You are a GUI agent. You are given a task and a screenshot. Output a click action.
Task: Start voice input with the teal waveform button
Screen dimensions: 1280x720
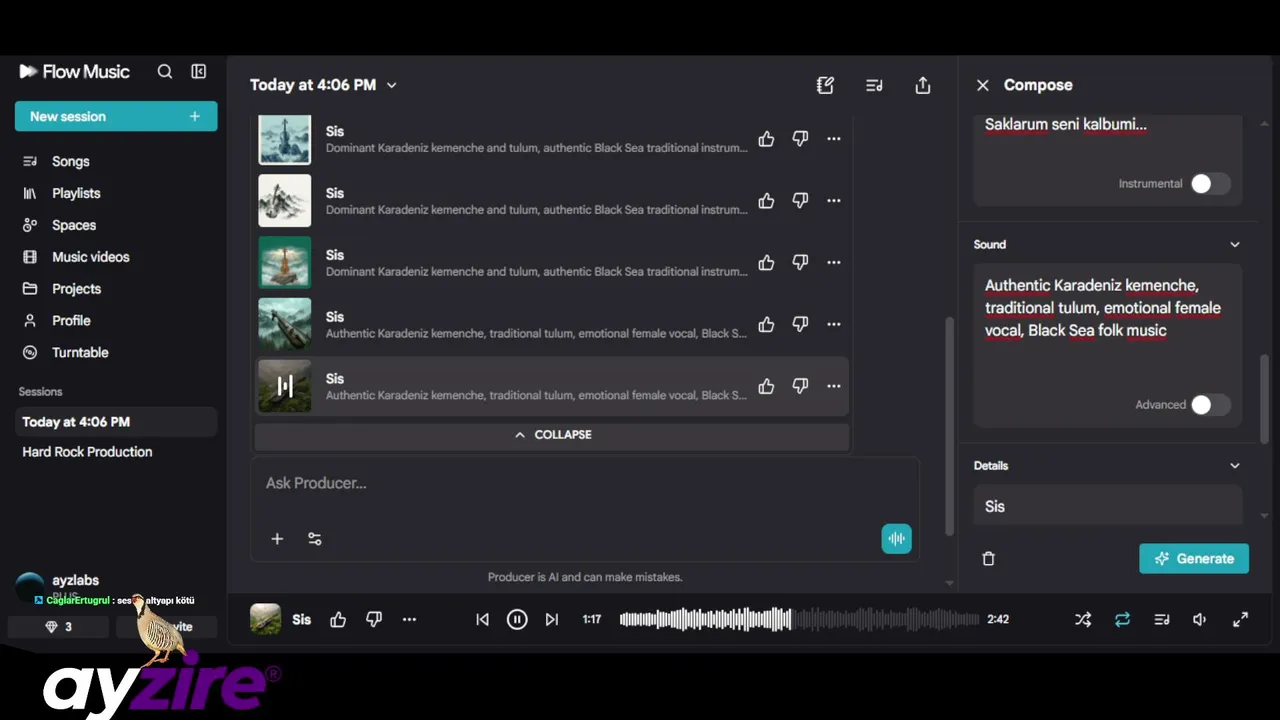[x=896, y=539]
